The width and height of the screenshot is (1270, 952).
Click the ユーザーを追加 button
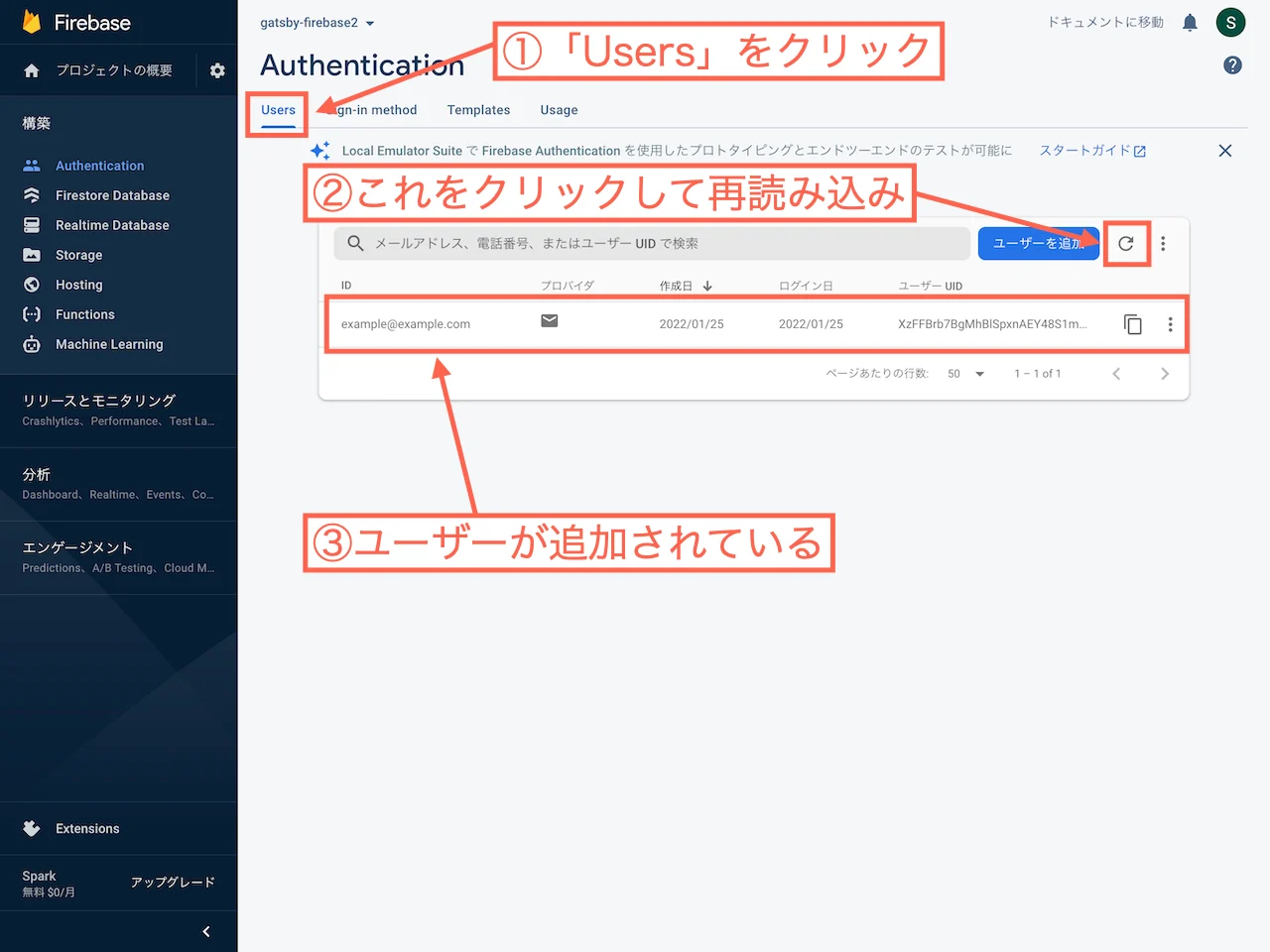1038,243
